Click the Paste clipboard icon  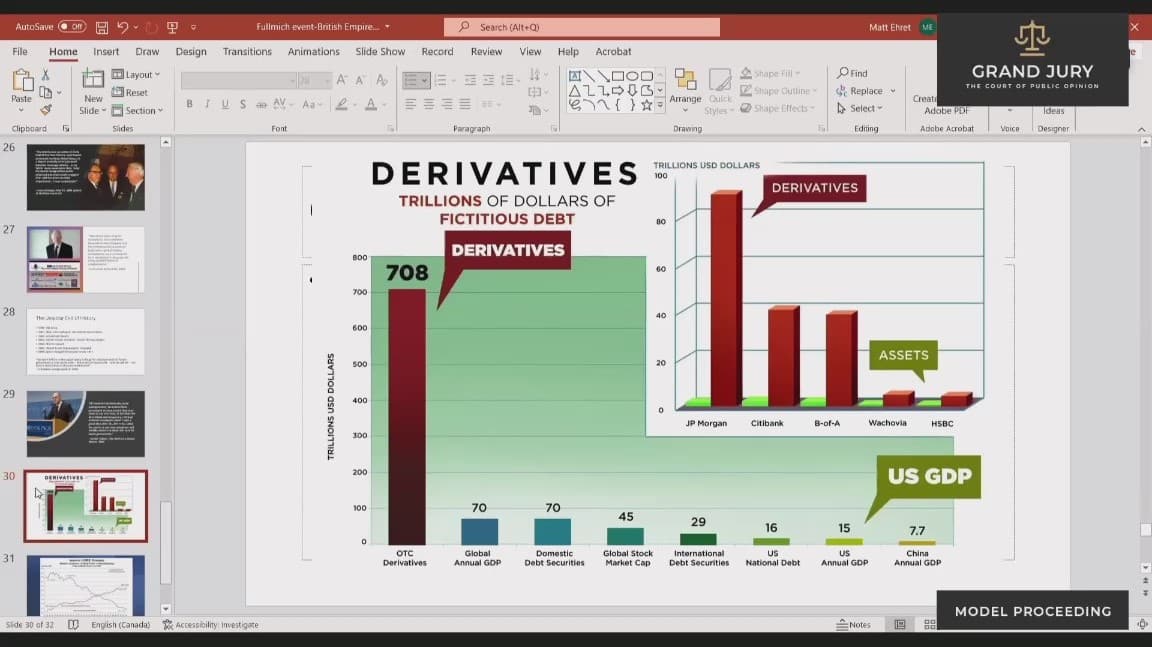pos(21,84)
